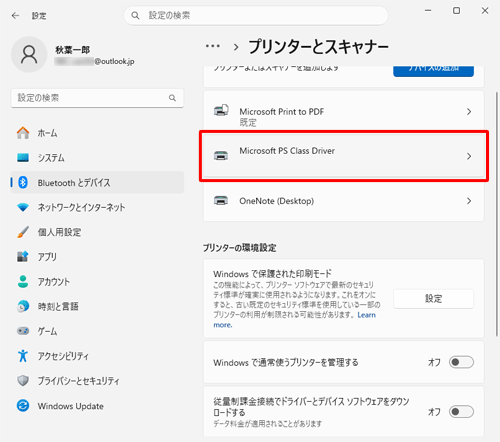500x442 pixels.
Task: Open the ネットワークとインターネット wifi icon
Action: (23, 207)
